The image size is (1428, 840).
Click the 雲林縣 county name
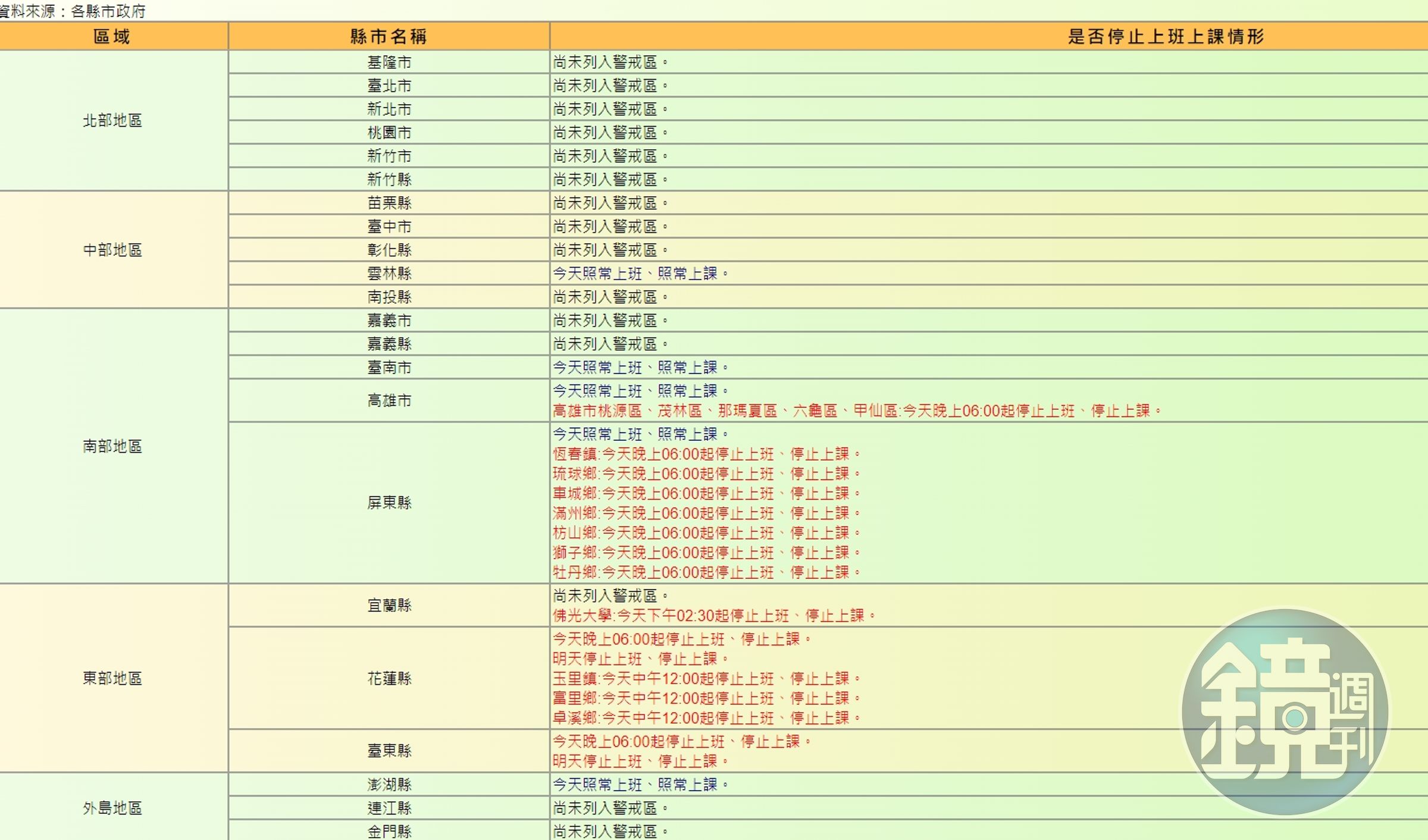[x=389, y=273]
